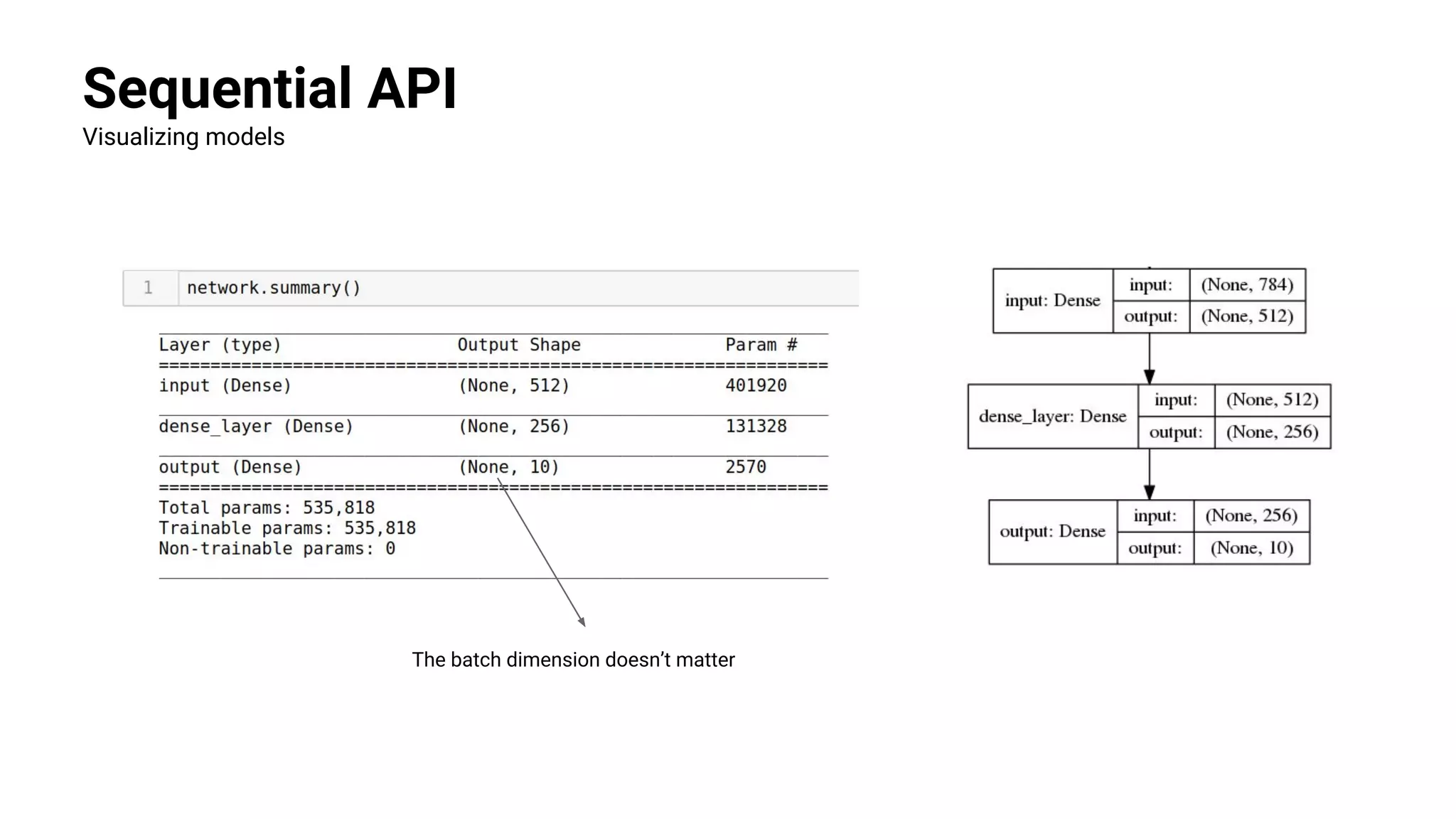Click the '(None, 512)' output of the 'input: Dense' node
The image size is (1456, 819).
tap(1248, 316)
